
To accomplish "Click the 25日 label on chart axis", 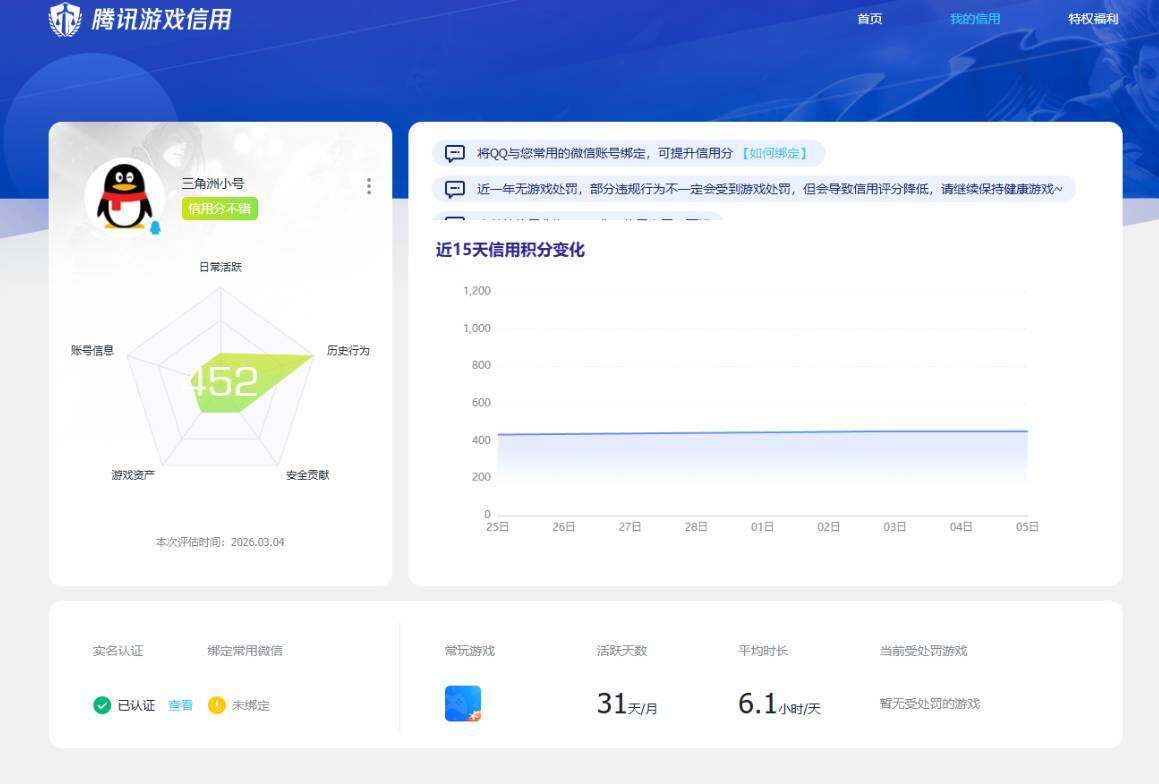I will coord(497,527).
